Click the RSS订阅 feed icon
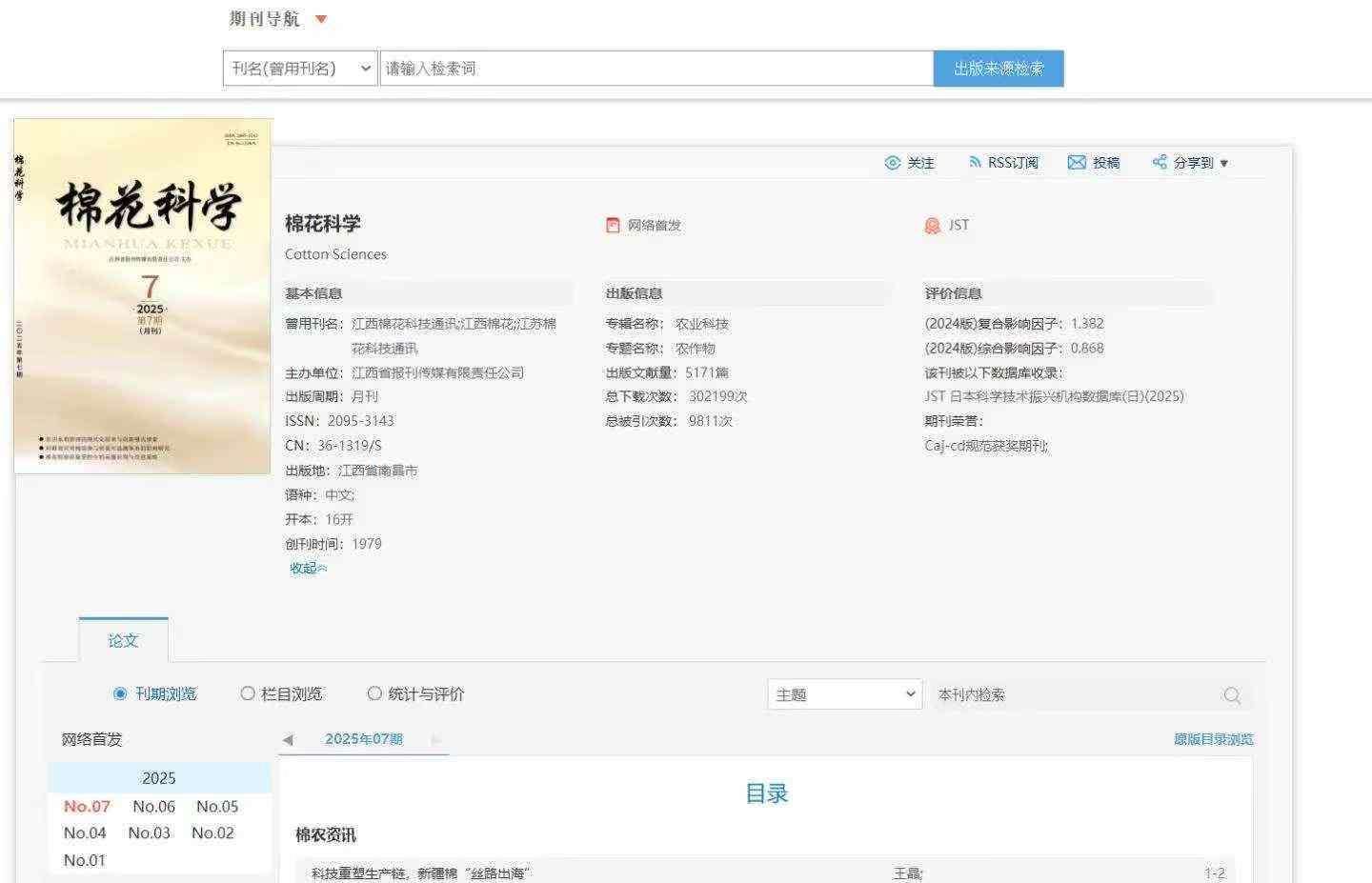 (x=975, y=163)
